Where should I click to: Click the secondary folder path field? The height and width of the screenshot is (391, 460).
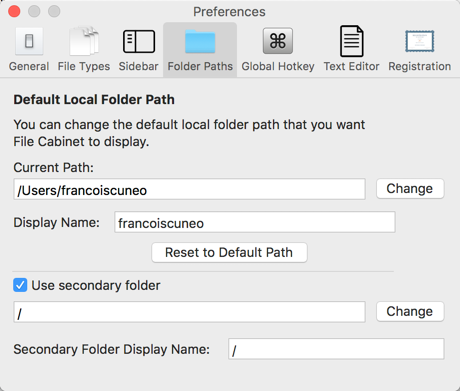point(189,312)
